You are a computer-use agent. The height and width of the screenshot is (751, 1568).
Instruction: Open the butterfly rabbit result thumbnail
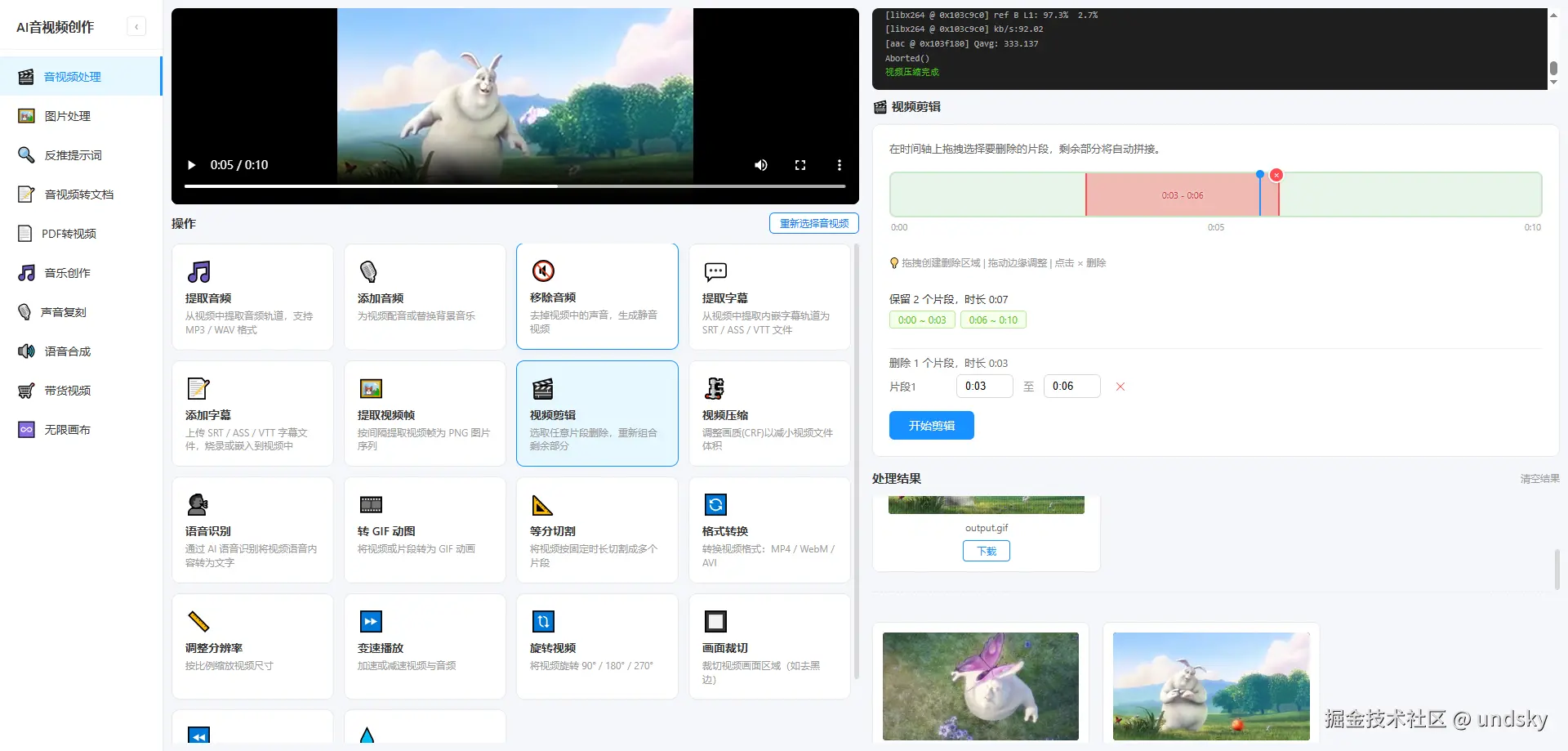[980, 686]
